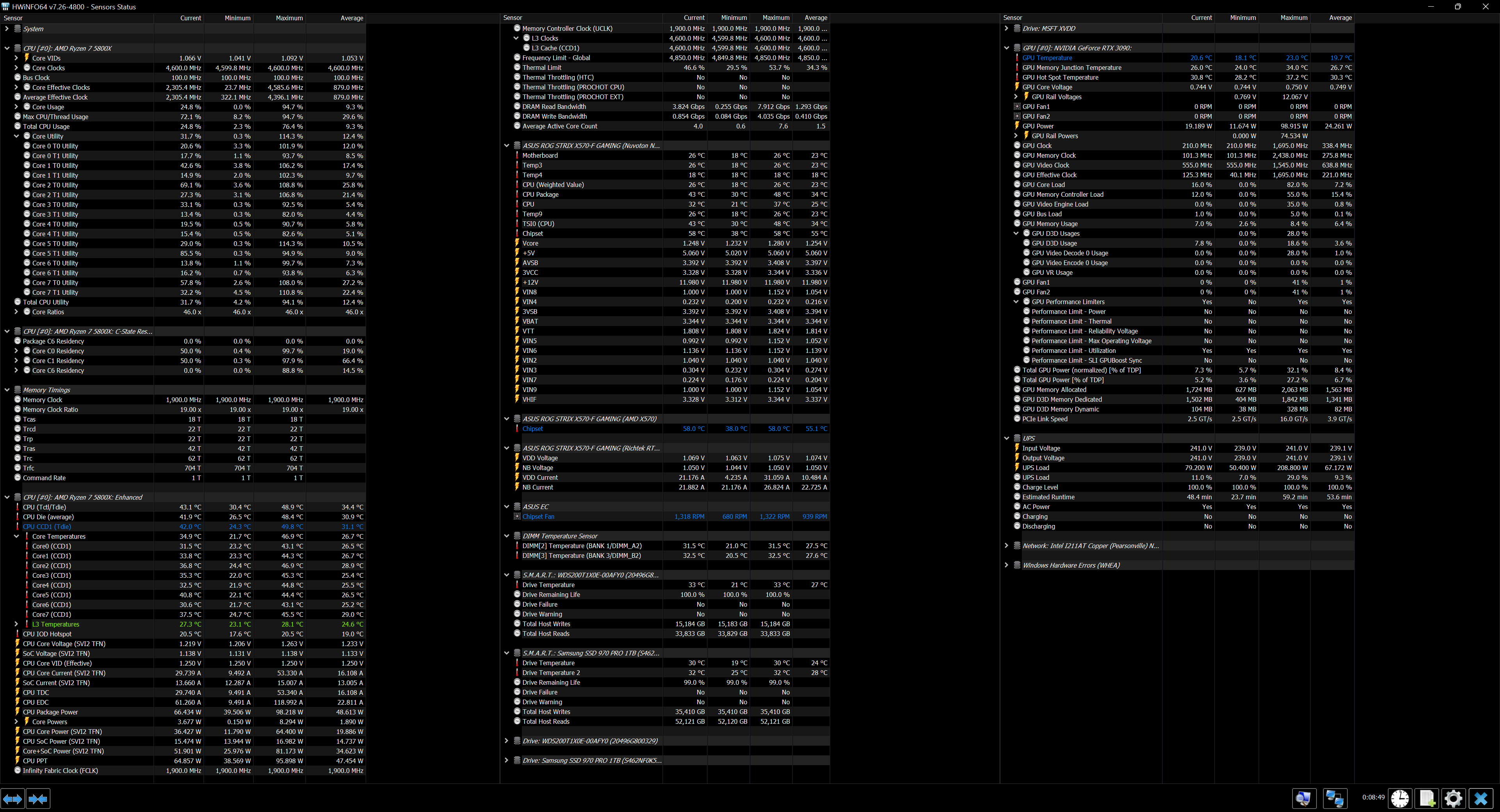
Task: Click circle icon beside Thermal Limit
Action: (516, 68)
